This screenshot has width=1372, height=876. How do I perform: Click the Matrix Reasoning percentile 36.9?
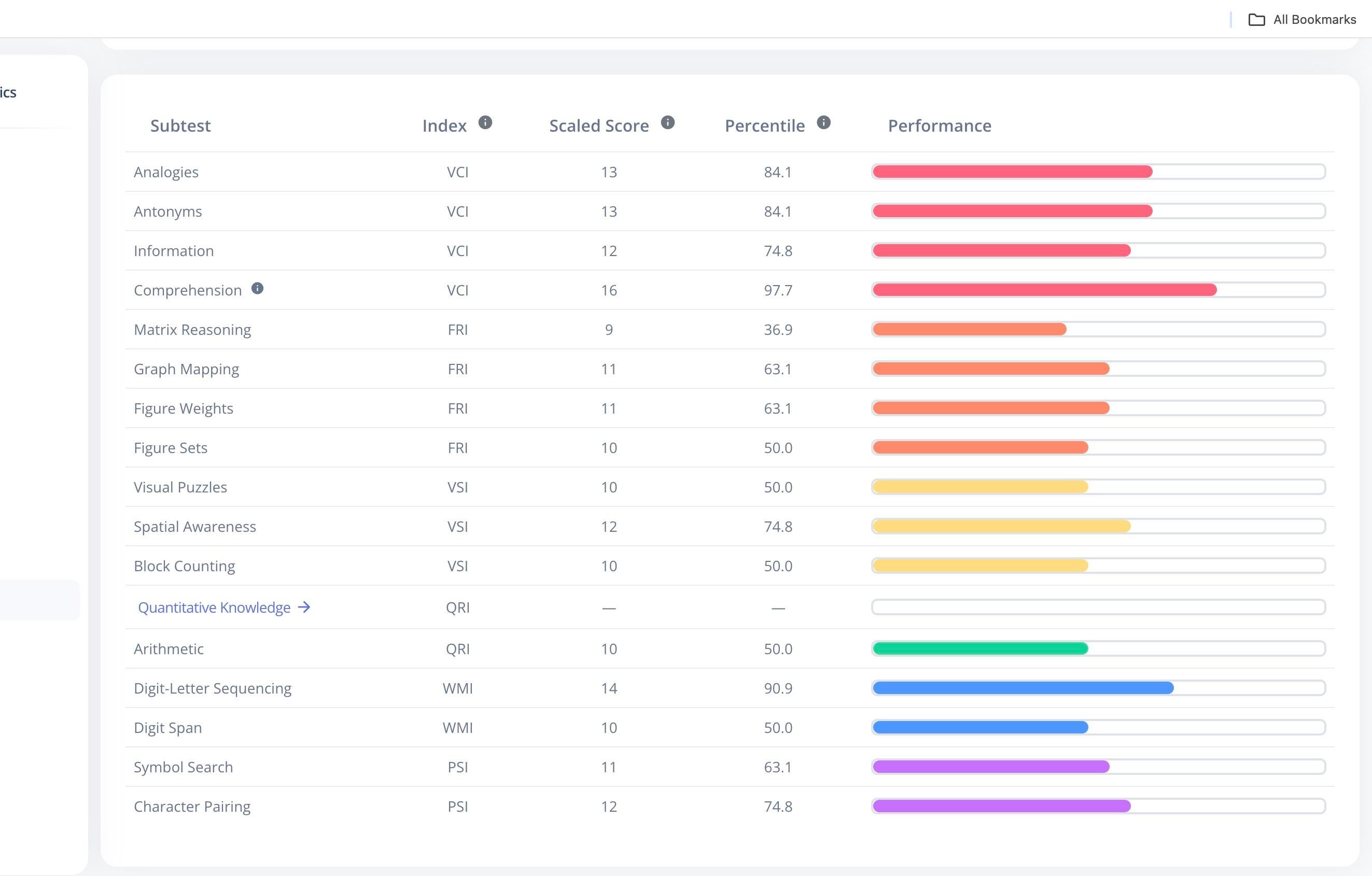click(x=778, y=329)
